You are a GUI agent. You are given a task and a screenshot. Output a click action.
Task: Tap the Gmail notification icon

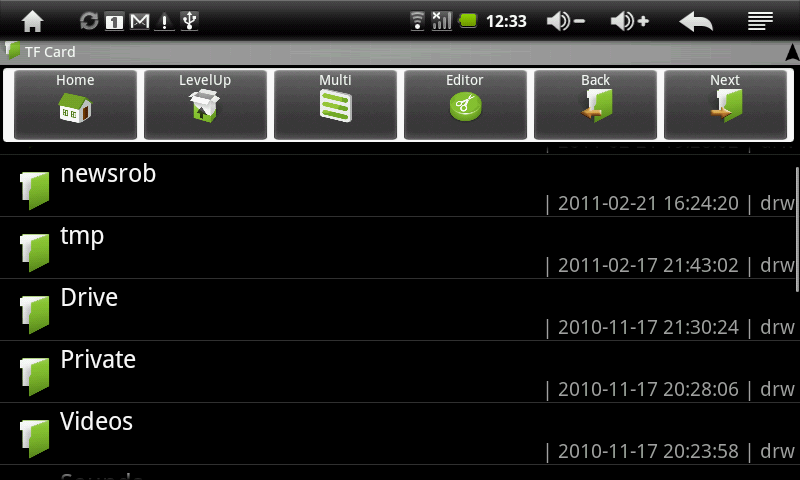click(x=139, y=21)
